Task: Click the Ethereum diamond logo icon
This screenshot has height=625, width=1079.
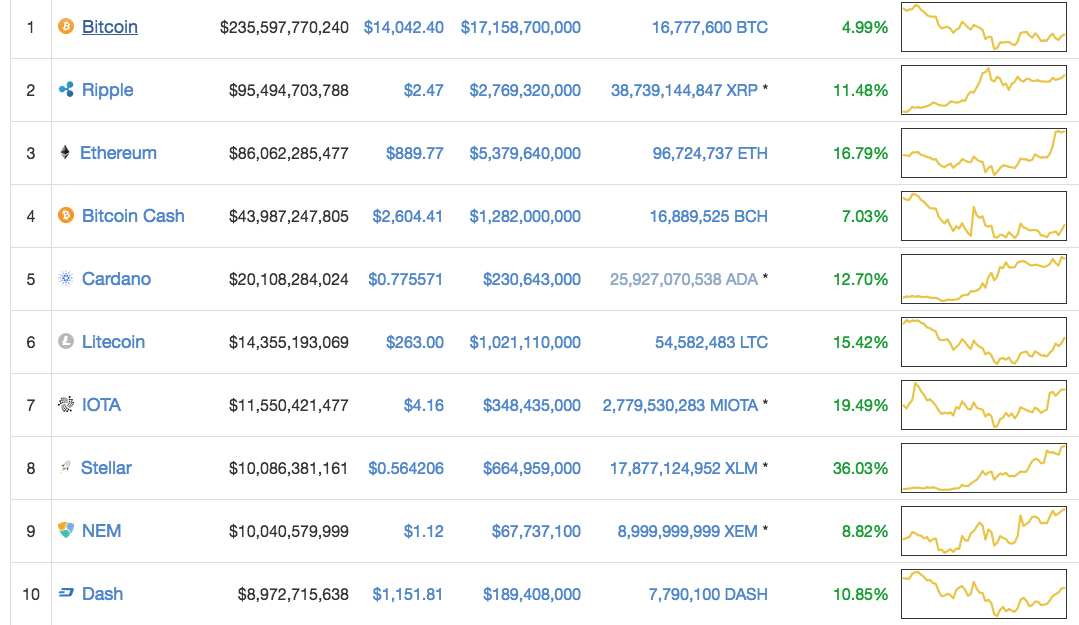Action: coord(65,153)
